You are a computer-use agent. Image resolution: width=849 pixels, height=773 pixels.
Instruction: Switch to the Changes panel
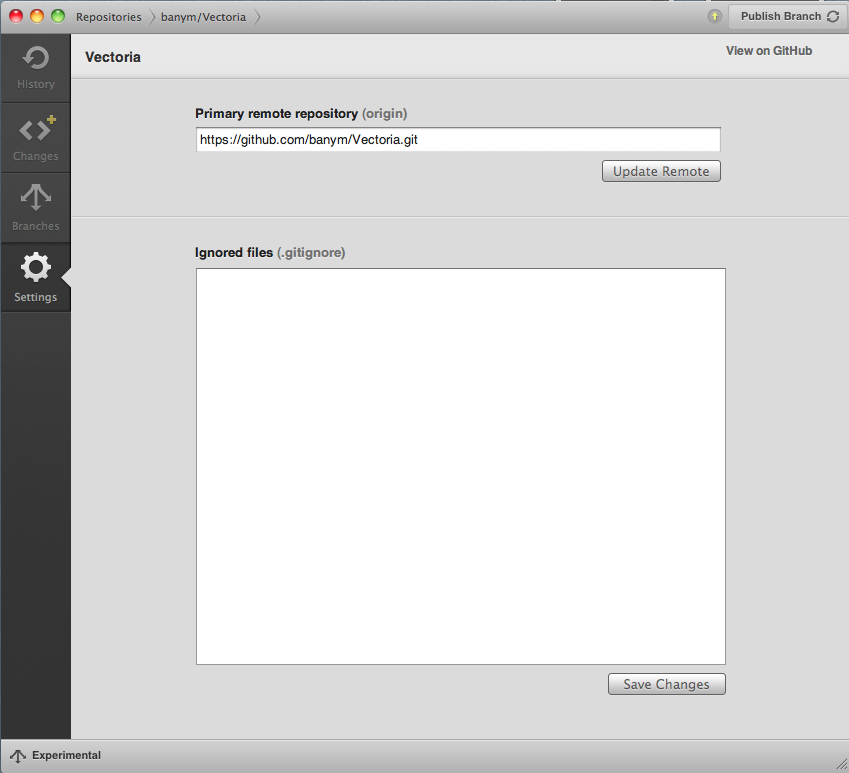pyautogui.click(x=35, y=138)
